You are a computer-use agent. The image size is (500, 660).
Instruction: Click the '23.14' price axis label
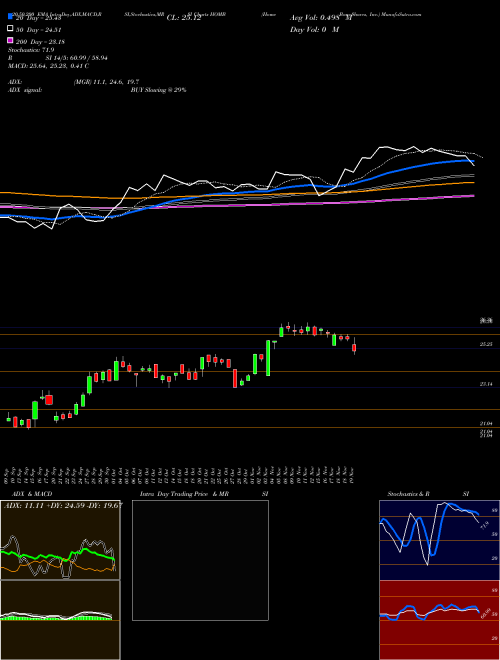click(486, 384)
